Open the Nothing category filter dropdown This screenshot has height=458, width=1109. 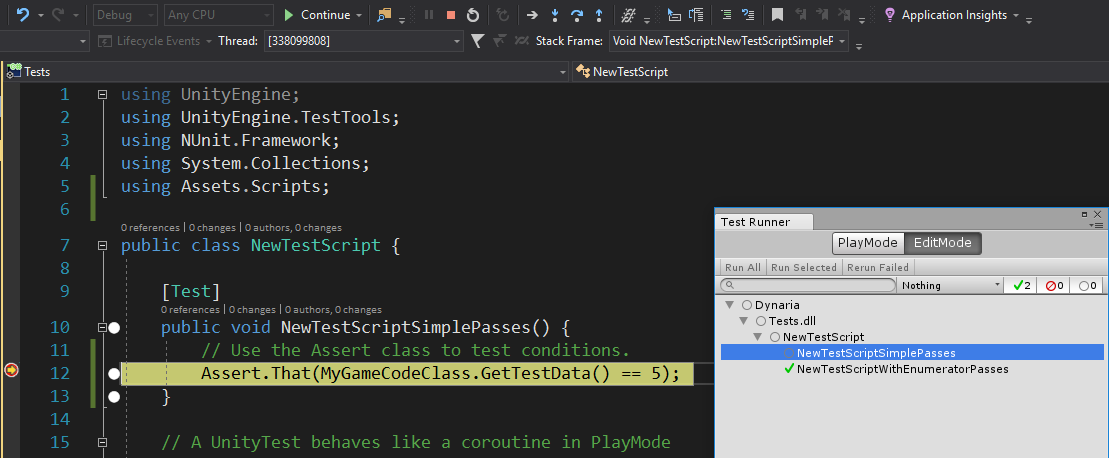click(951, 286)
